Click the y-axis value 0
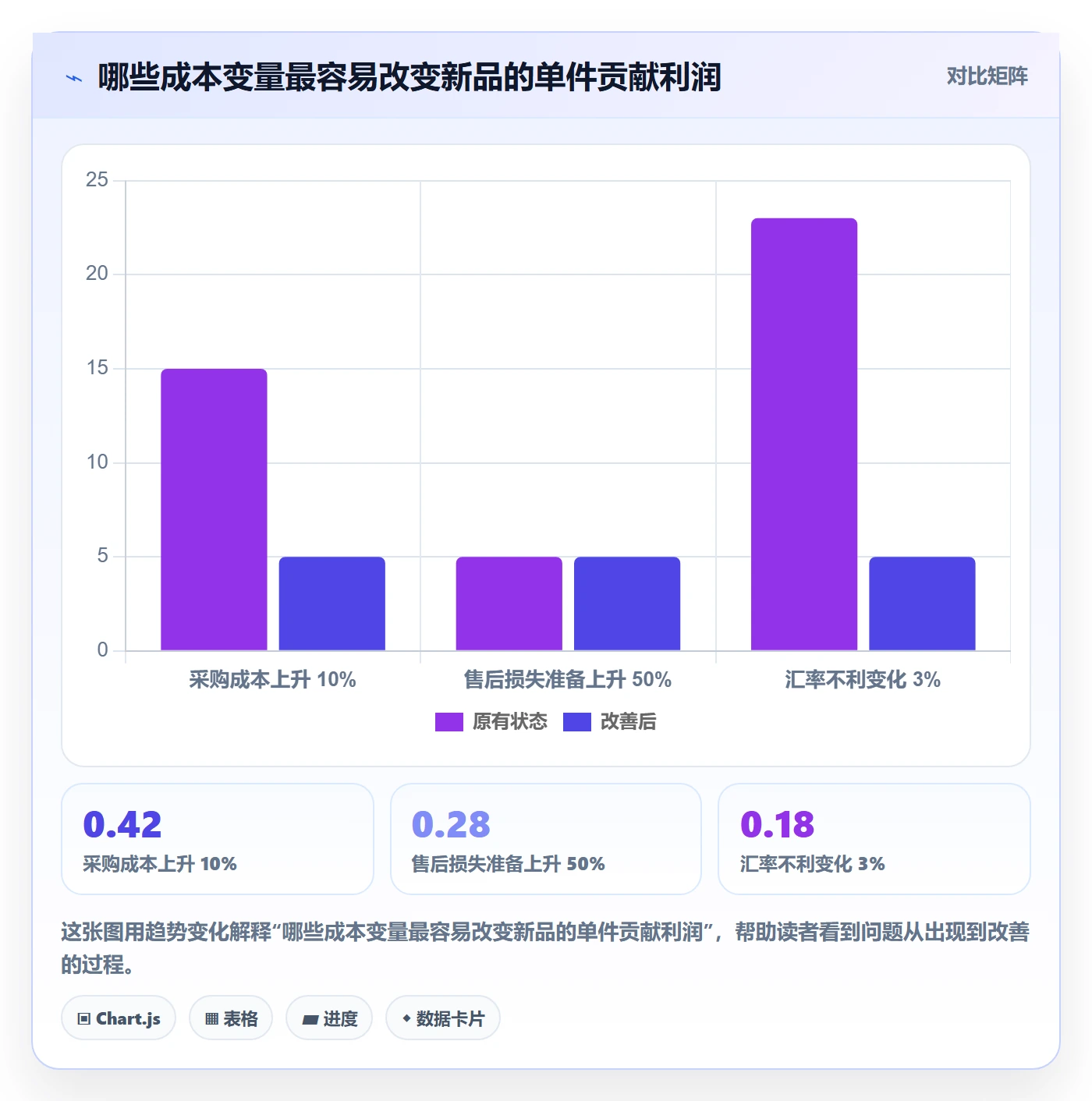This screenshot has height=1101, width=1092. pos(103,650)
